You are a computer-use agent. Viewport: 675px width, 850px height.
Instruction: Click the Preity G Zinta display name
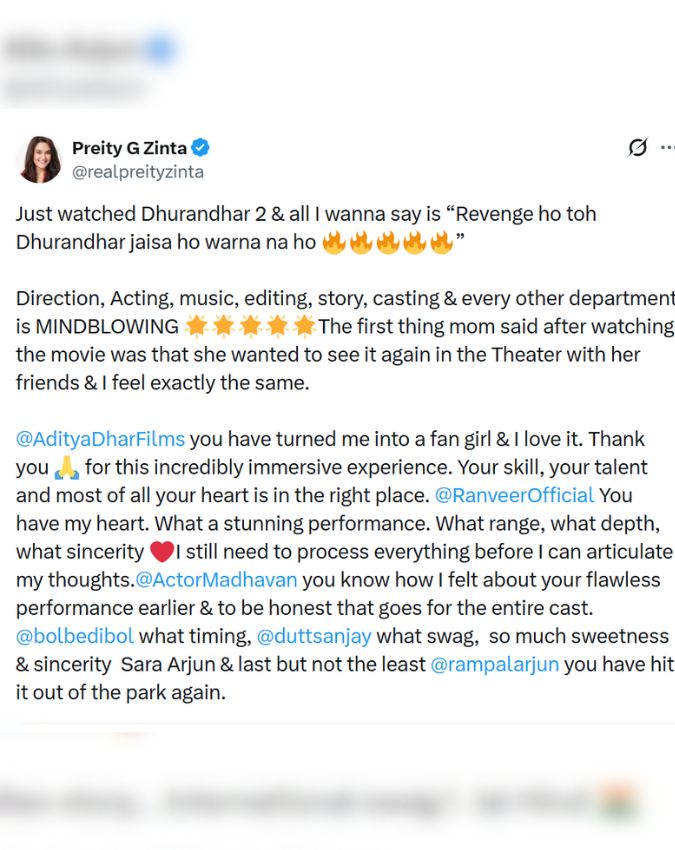(129, 148)
